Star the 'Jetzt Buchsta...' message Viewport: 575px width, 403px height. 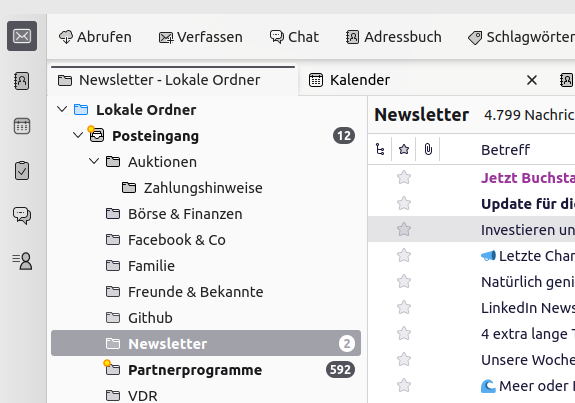(404, 178)
